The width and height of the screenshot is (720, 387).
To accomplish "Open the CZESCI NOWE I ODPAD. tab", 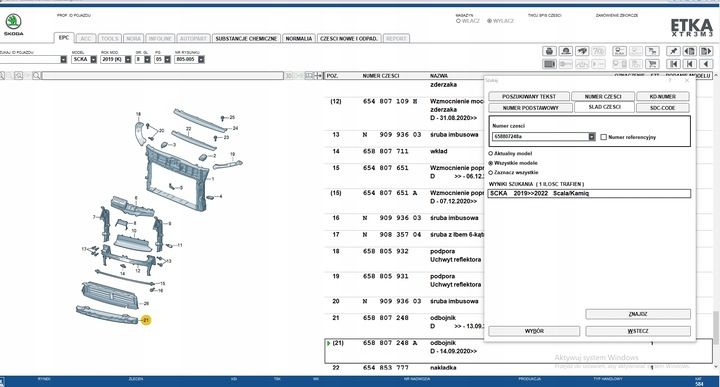I will (x=349, y=39).
